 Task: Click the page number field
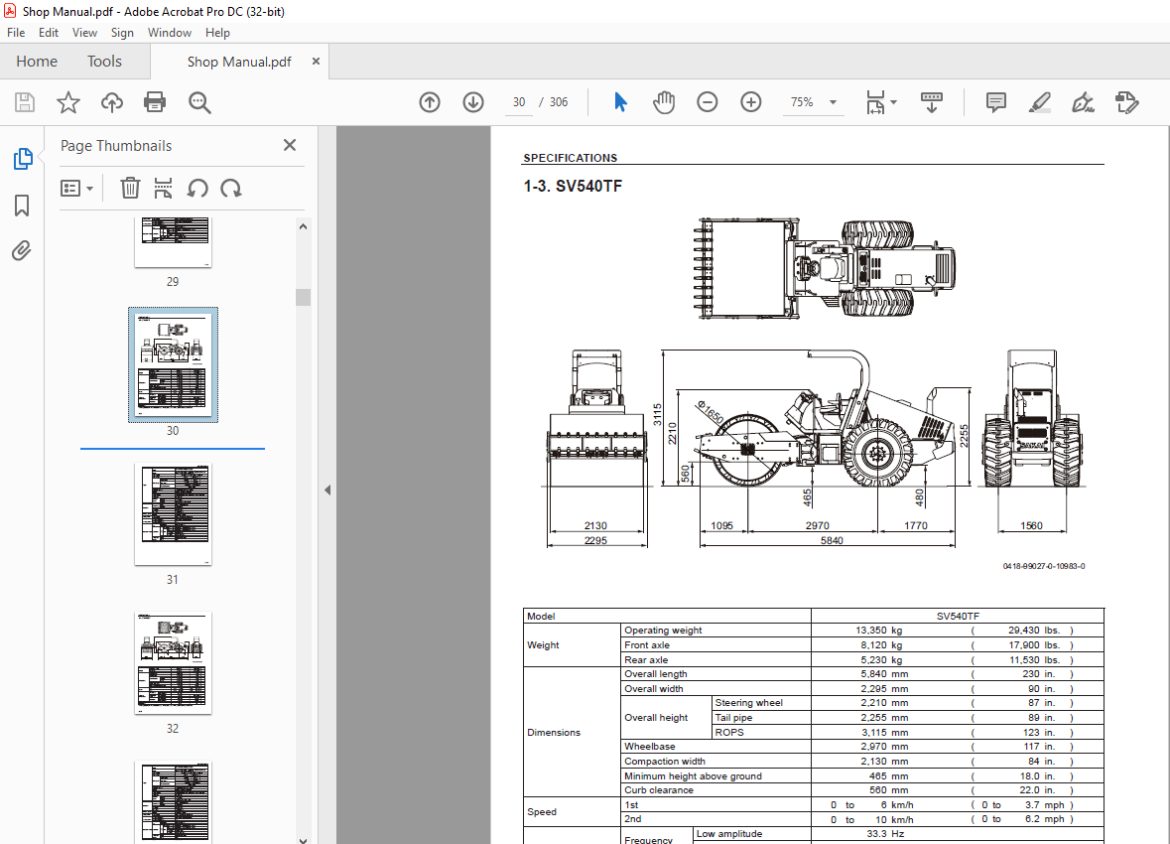click(x=519, y=102)
